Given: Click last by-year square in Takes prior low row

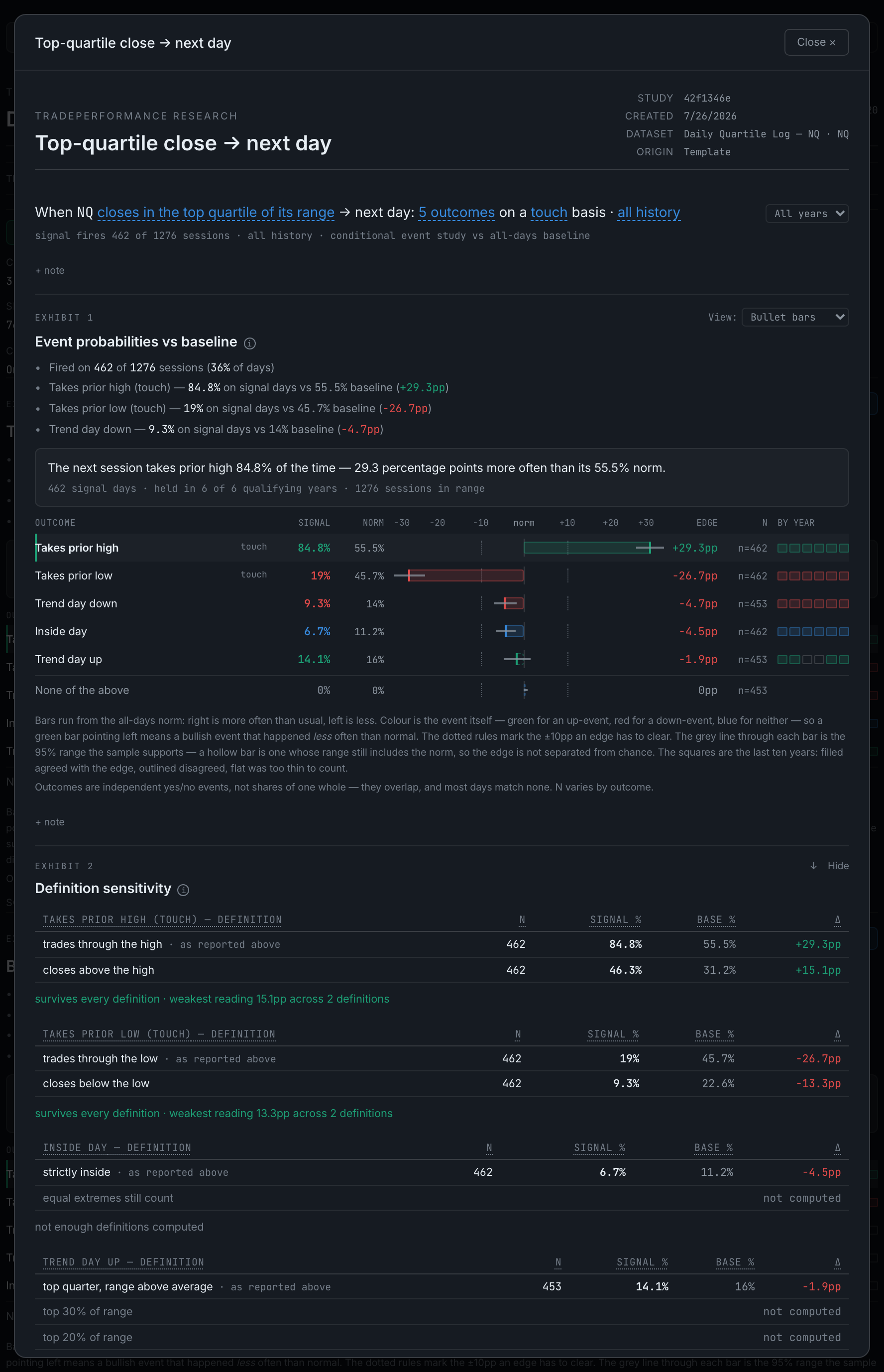Looking at the screenshot, I should tap(844, 576).
